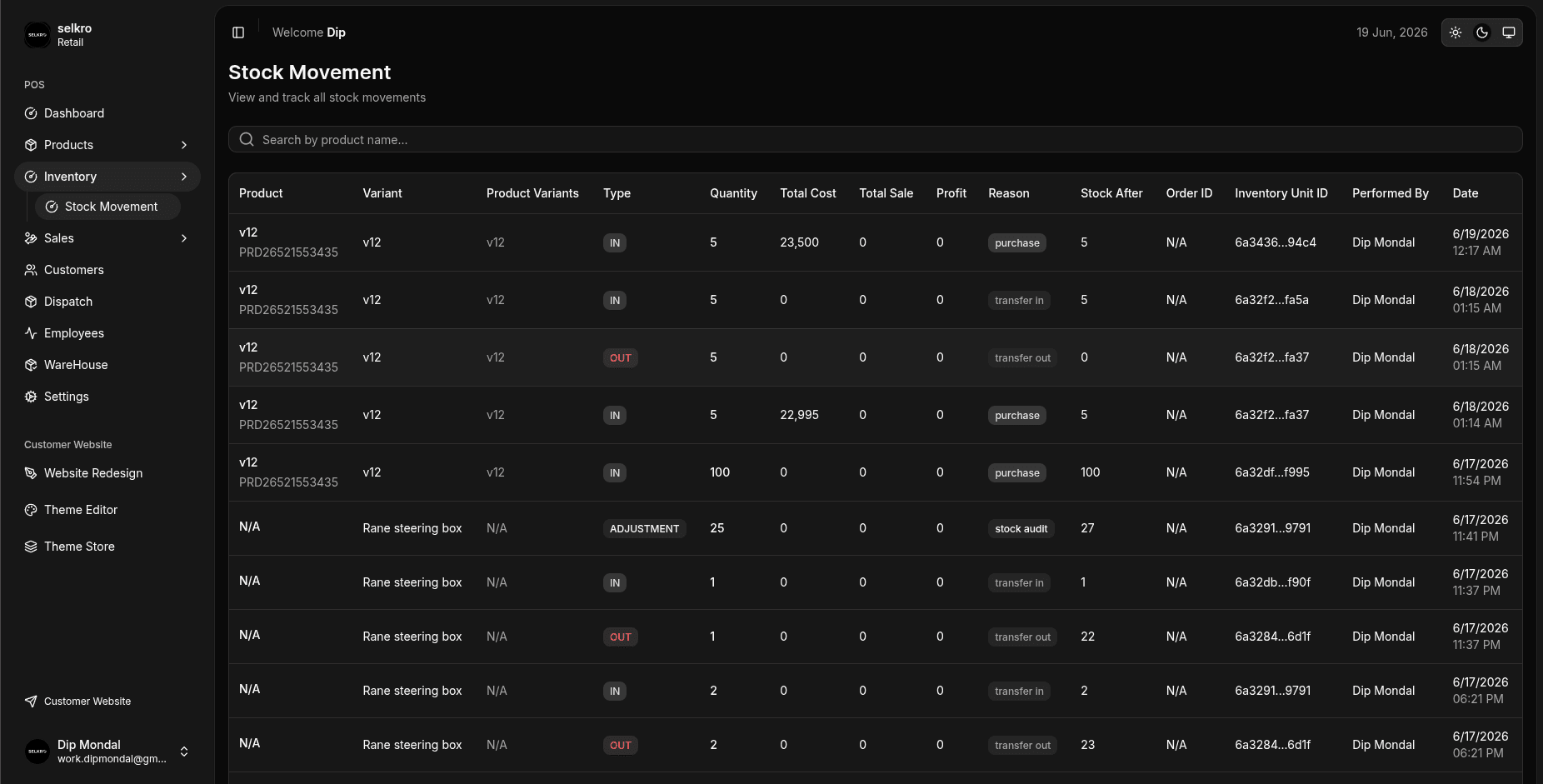Collapse the Inventory submenu chevron
This screenshot has width=1543, height=784.
184,177
